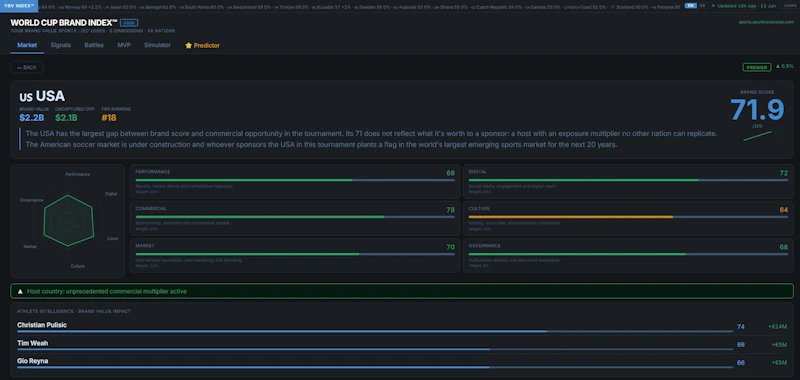Go to the Simulator tab
The image size is (800, 380).
157,45
